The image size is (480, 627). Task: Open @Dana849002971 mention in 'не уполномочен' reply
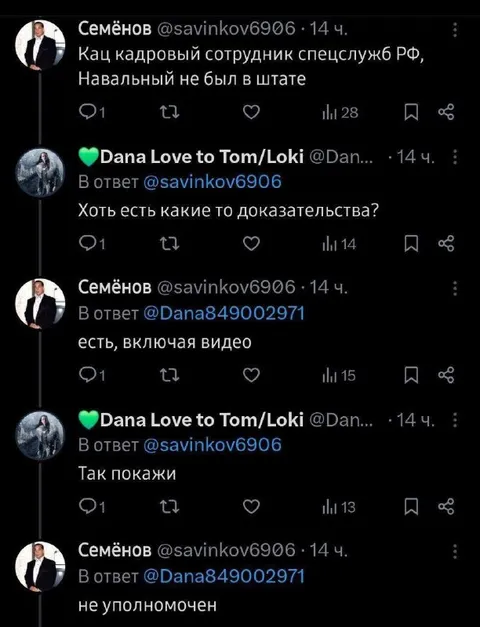point(224,576)
